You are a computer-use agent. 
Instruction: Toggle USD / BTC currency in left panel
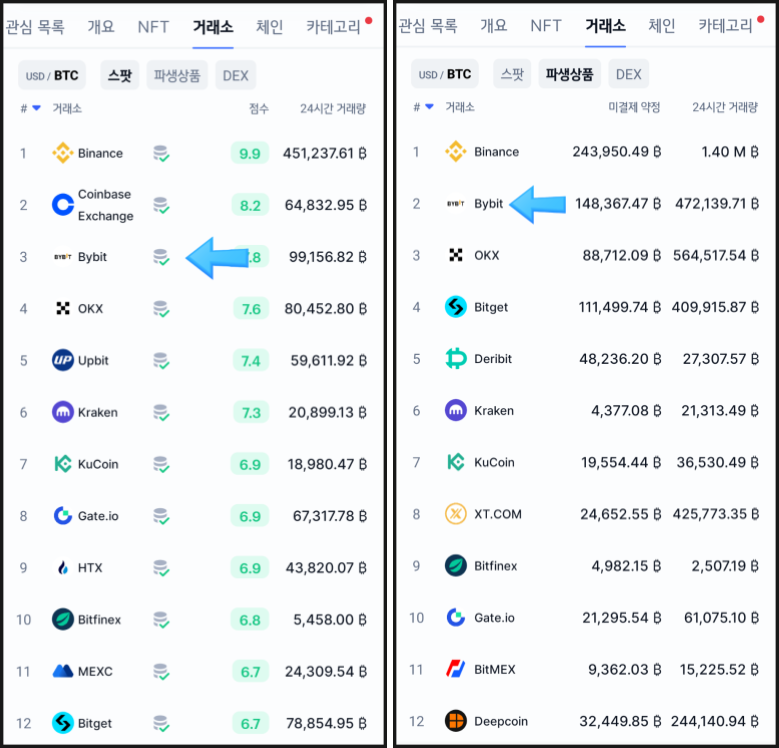[x=52, y=75]
